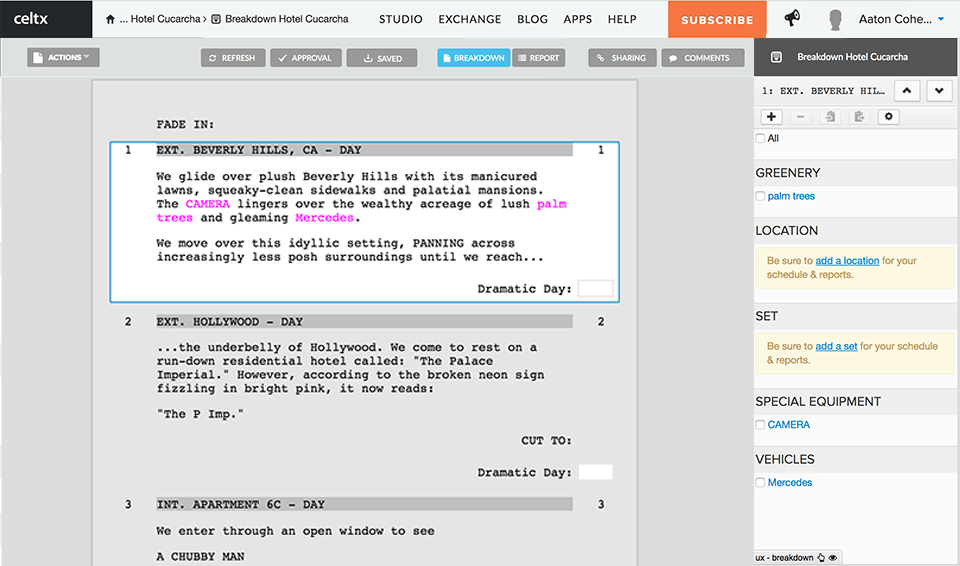
Task: Click the disabled minus remove button
Action: (800, 116)
